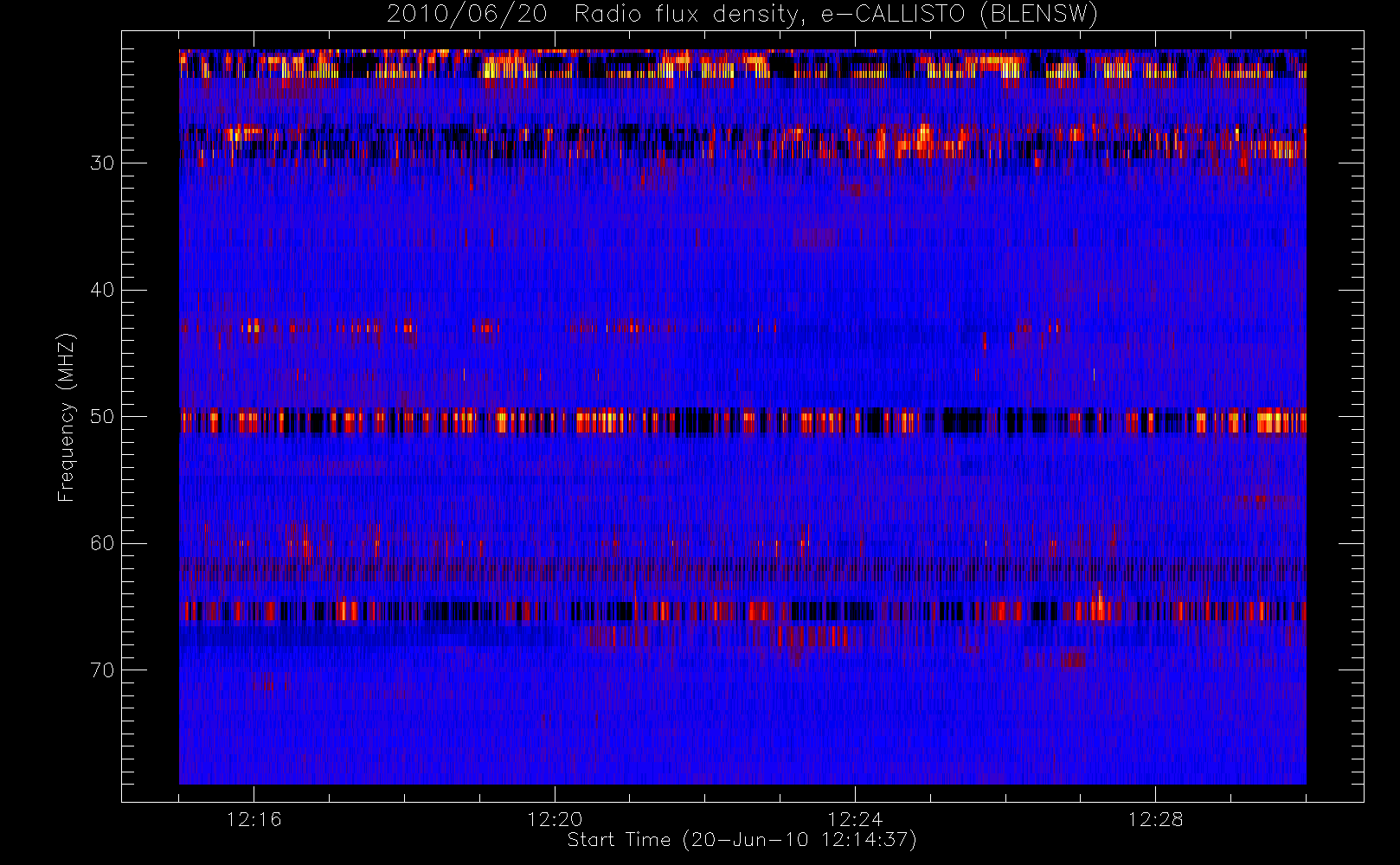Image resolution: width=1400 pixels, height=865 pixels.
Task: Click the 70 frequency tick label
Action: click(102, 670)
